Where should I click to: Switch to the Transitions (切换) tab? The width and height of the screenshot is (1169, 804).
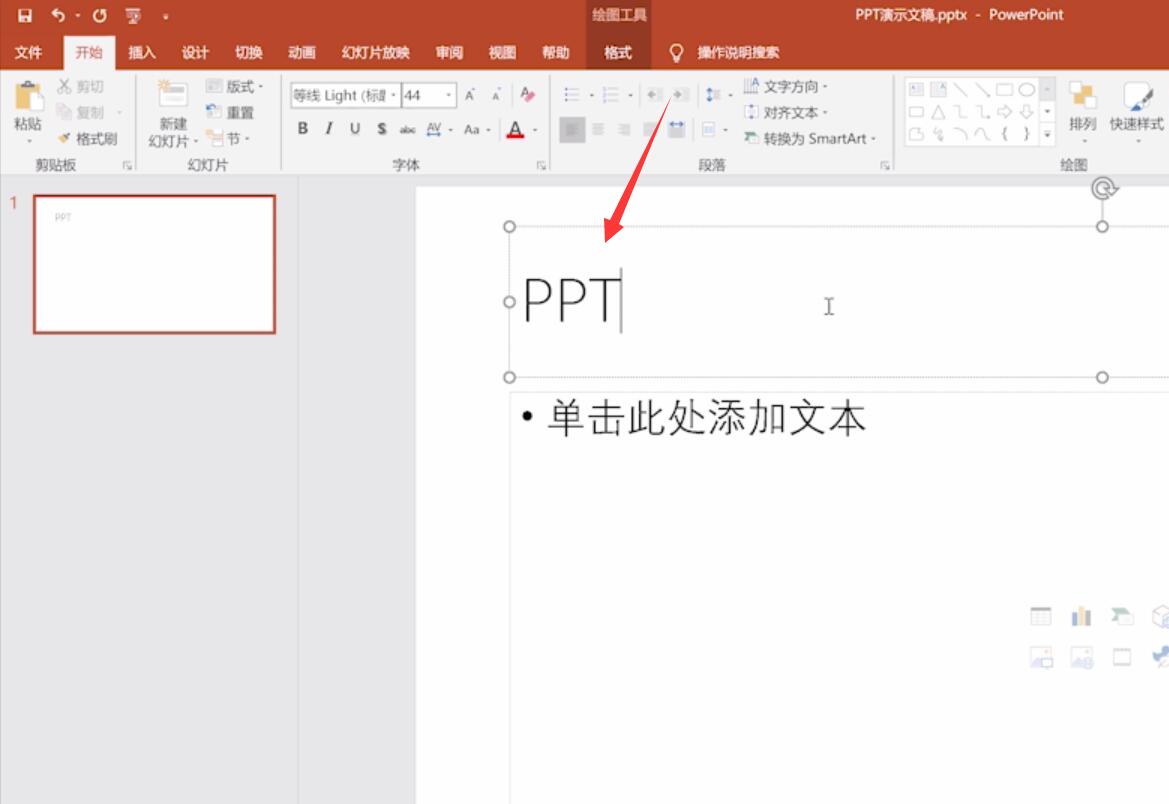[248, 52]
